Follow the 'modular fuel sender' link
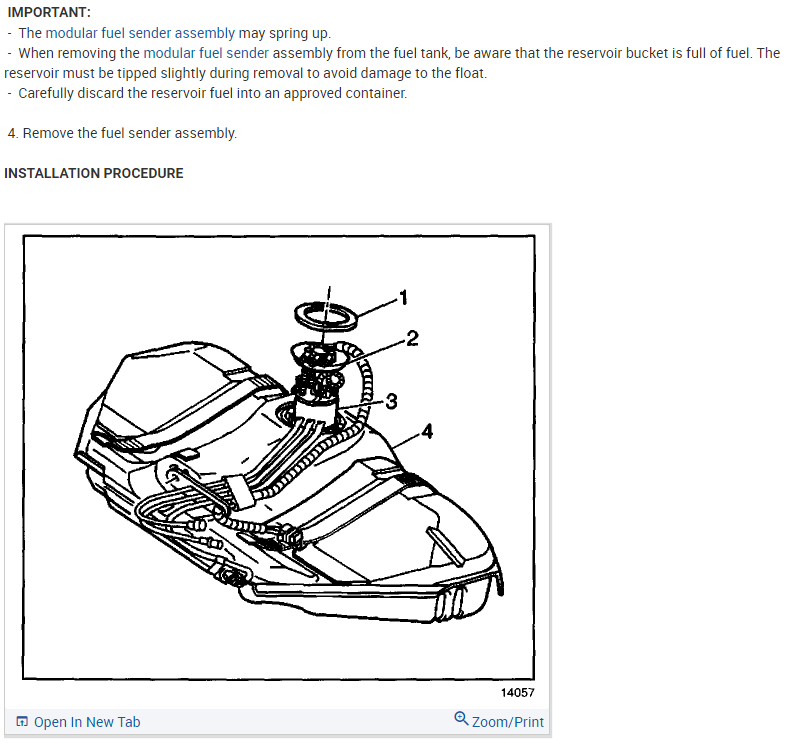This screenshot has width=808, height=745. tap(206, 53)
